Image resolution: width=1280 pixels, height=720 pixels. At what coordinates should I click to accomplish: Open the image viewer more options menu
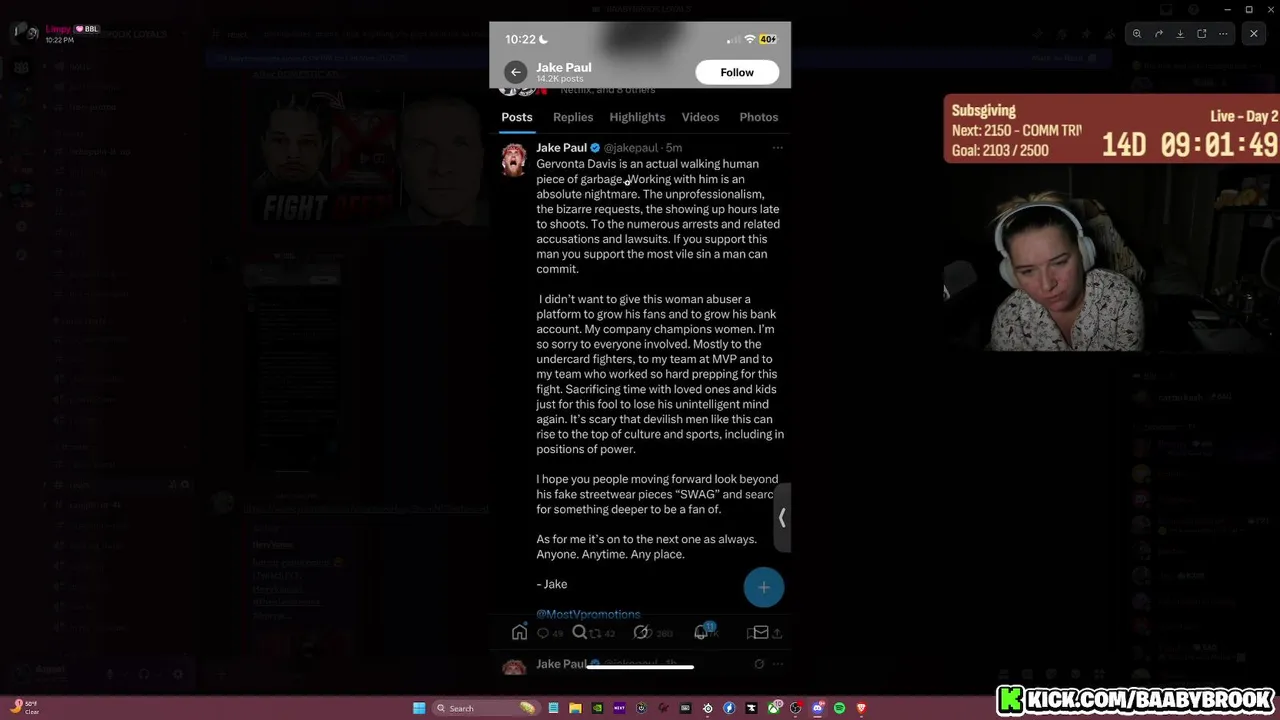click(x=1223, y=34)
